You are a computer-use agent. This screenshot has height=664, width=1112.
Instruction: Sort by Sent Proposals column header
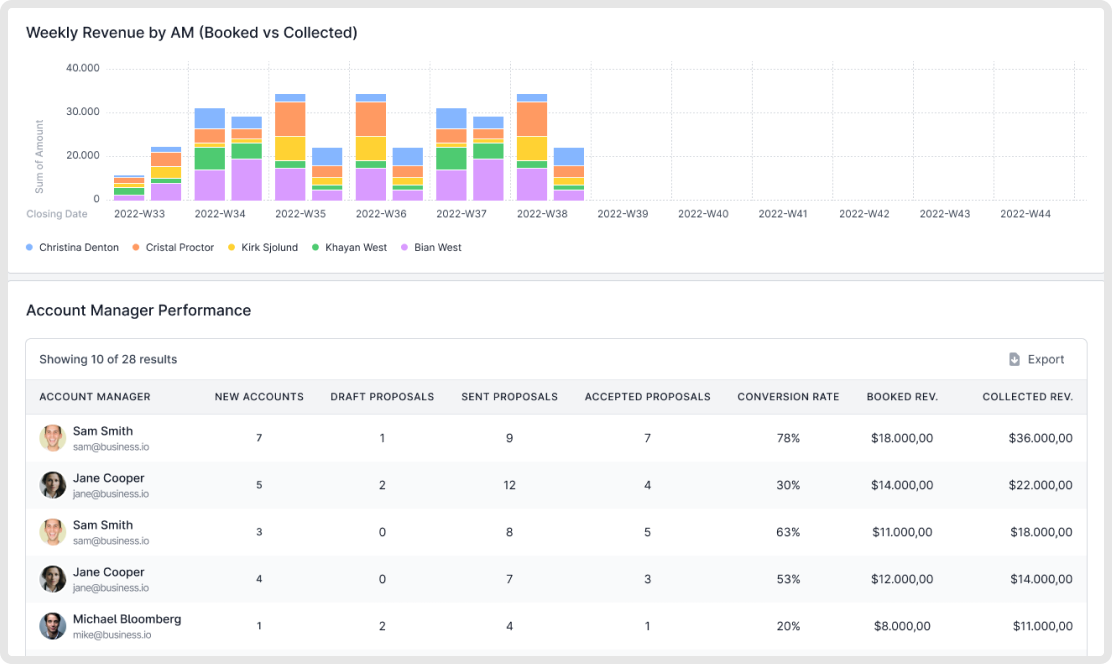tap(509, 397)
